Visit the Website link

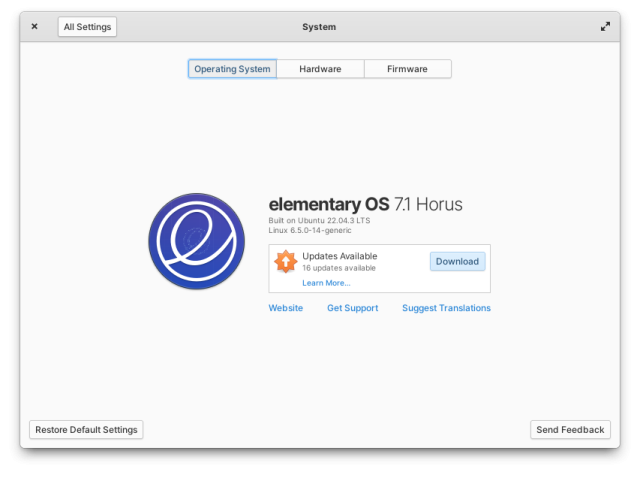tap(286, 308)
